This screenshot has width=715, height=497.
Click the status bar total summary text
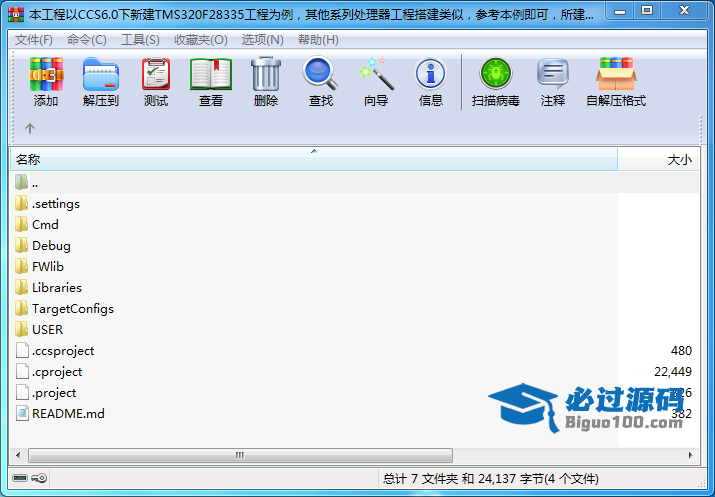[491, 478]
